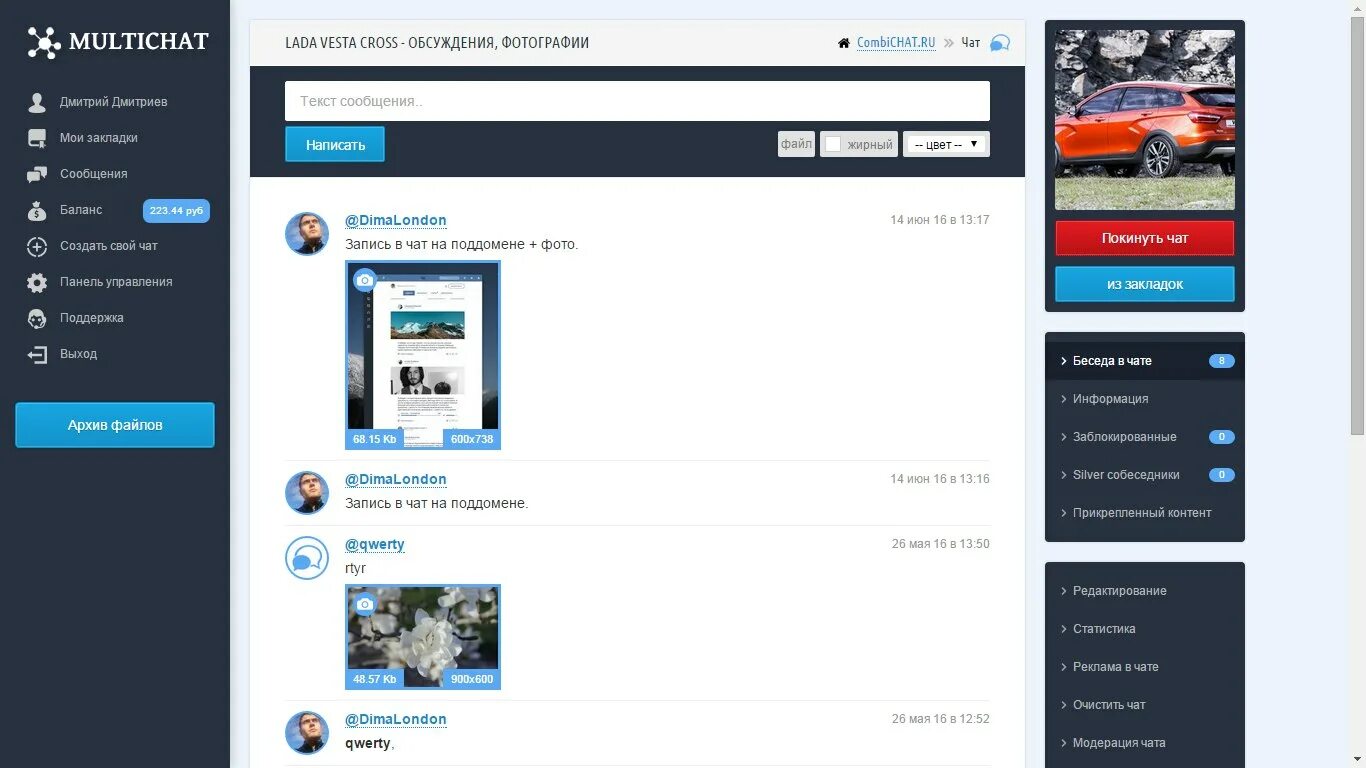The height and width of the screenshot is (768, 1366).
Task: Click the camera icon on the flower image
Action: point(365,604)
